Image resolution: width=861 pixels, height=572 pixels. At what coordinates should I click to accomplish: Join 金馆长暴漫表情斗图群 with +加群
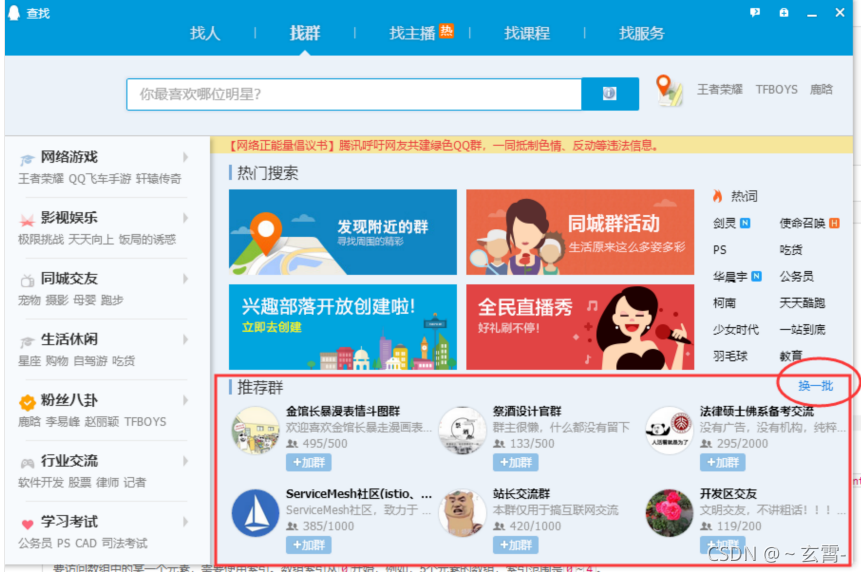[309, 462]
